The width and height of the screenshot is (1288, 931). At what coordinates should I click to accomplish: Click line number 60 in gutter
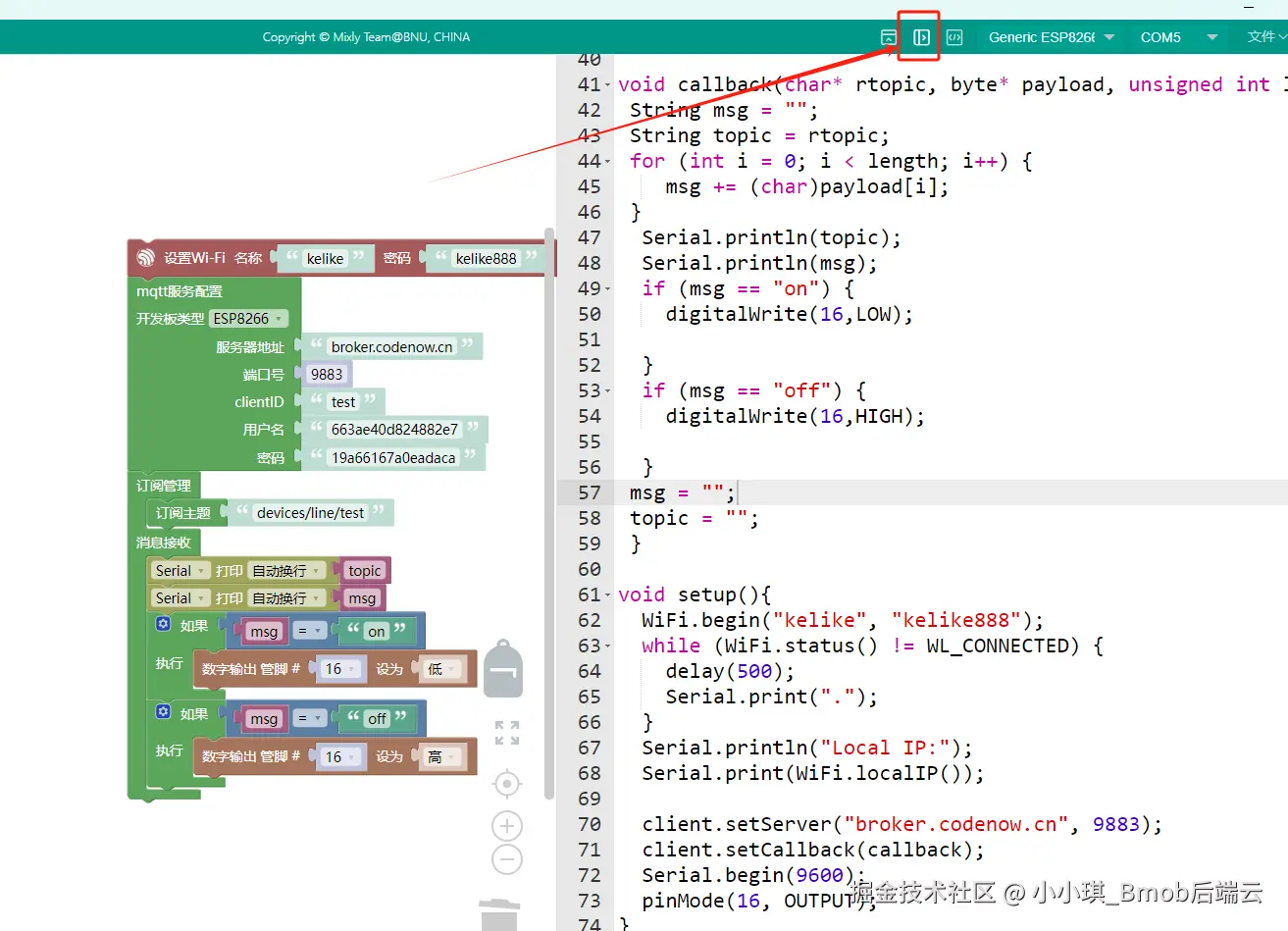590,570
